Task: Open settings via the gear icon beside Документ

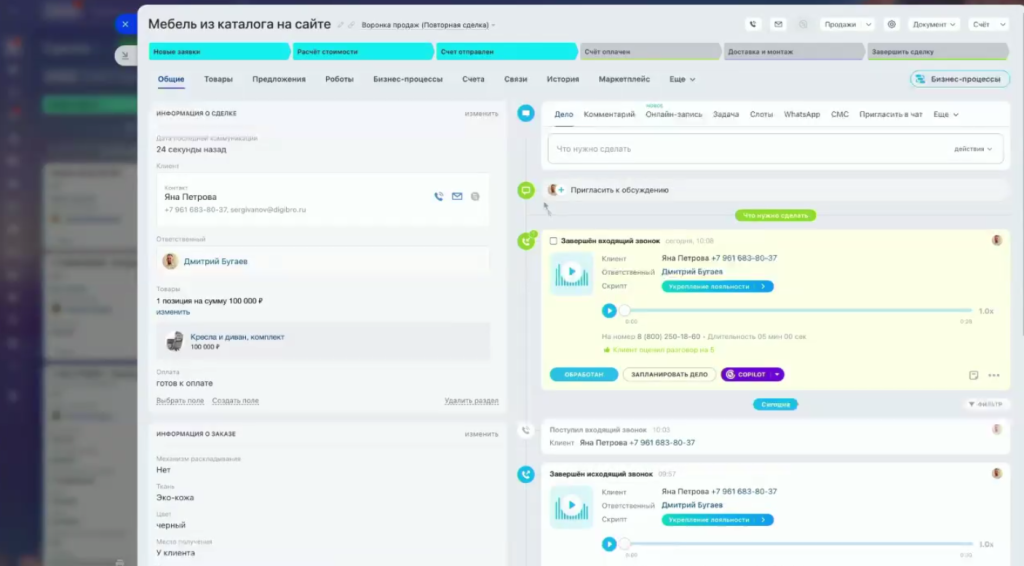Action: 892,24
